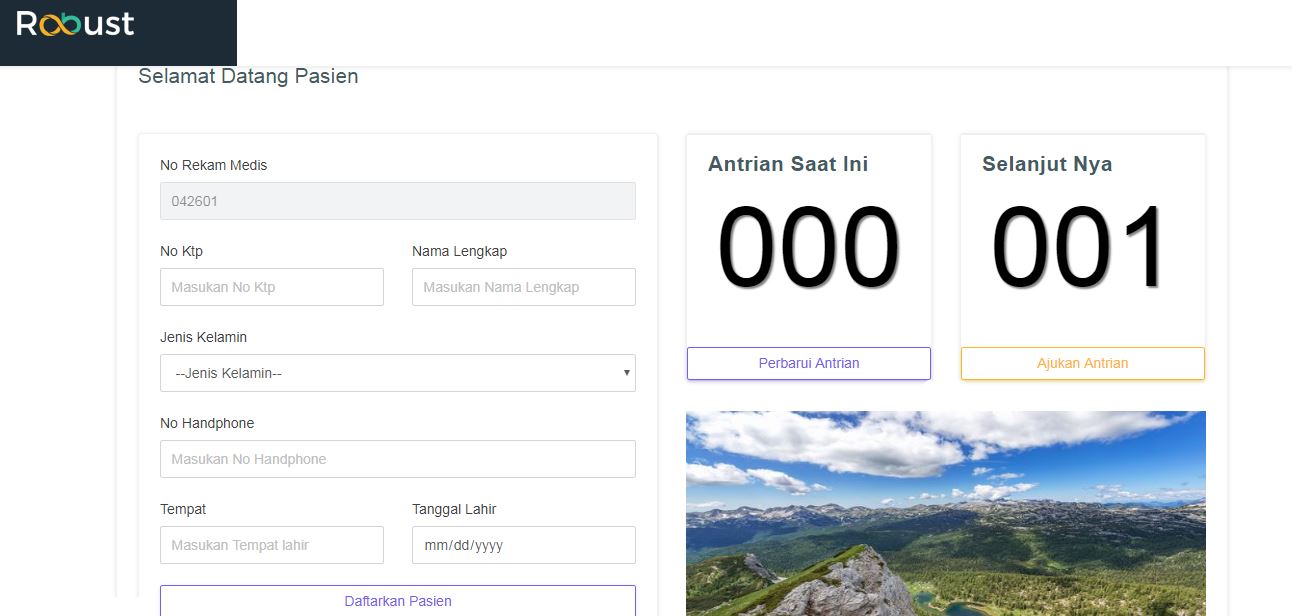
Task: Click the Antrian Saat Ini panel title
Action: tap(787, 164)
